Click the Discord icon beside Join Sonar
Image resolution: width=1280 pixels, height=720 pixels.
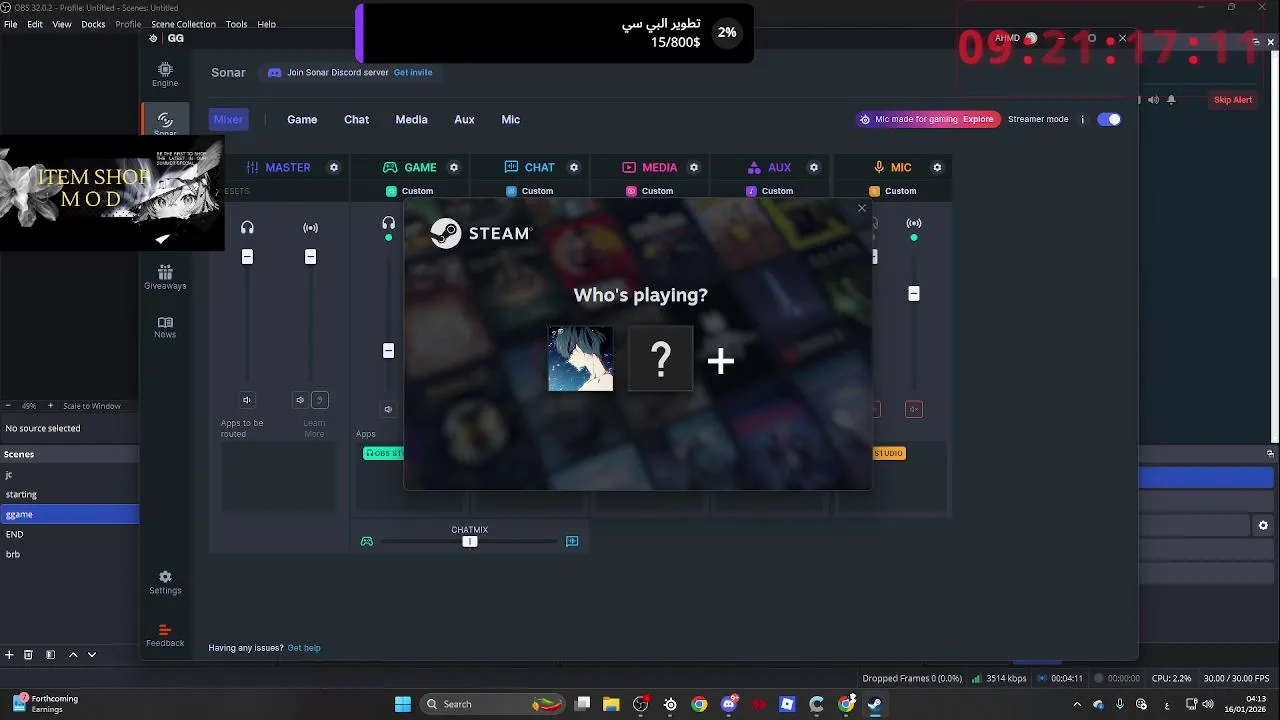[x=275, y=72]
